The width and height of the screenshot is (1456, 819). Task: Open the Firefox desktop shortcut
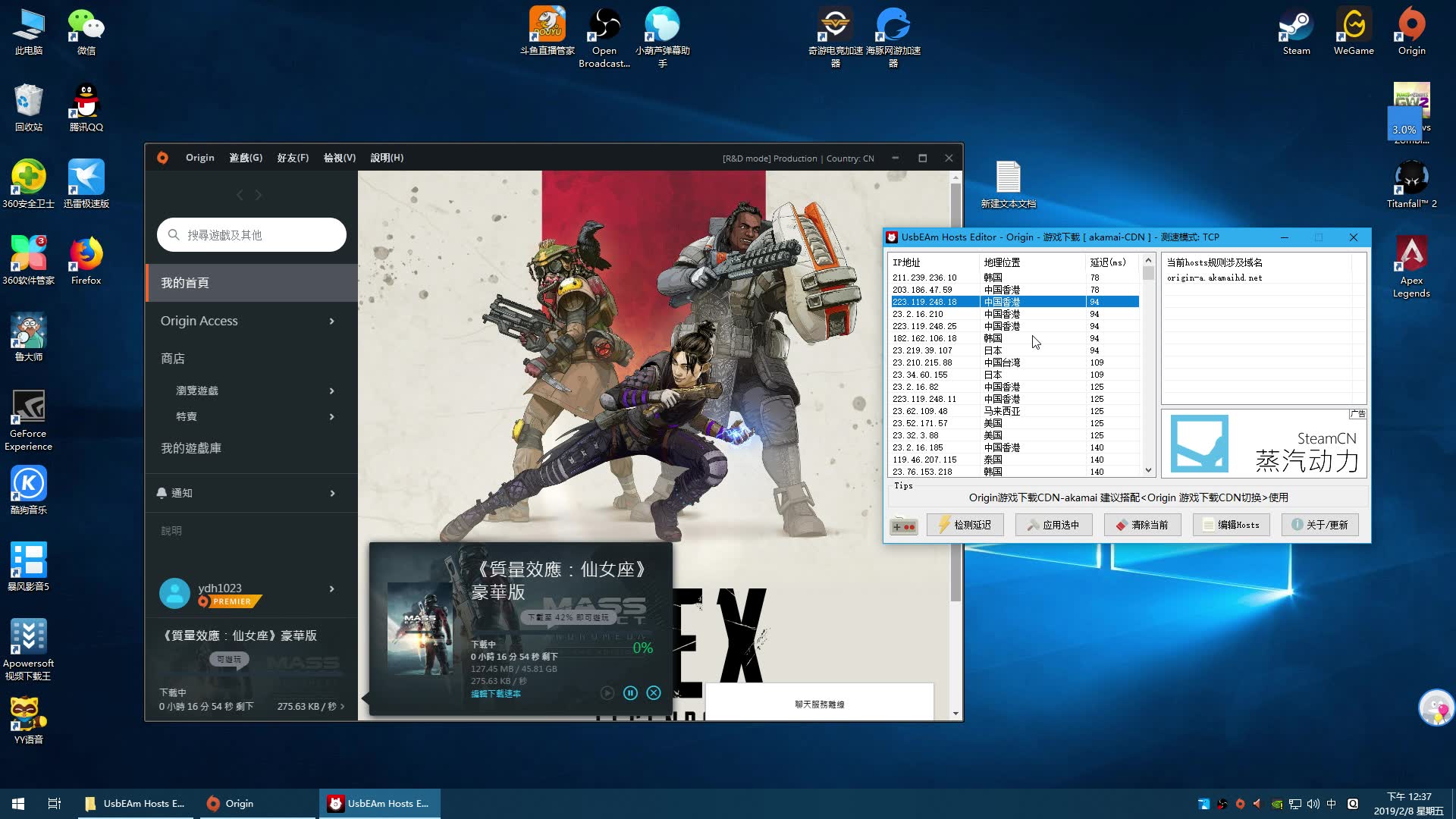[86, 262]
